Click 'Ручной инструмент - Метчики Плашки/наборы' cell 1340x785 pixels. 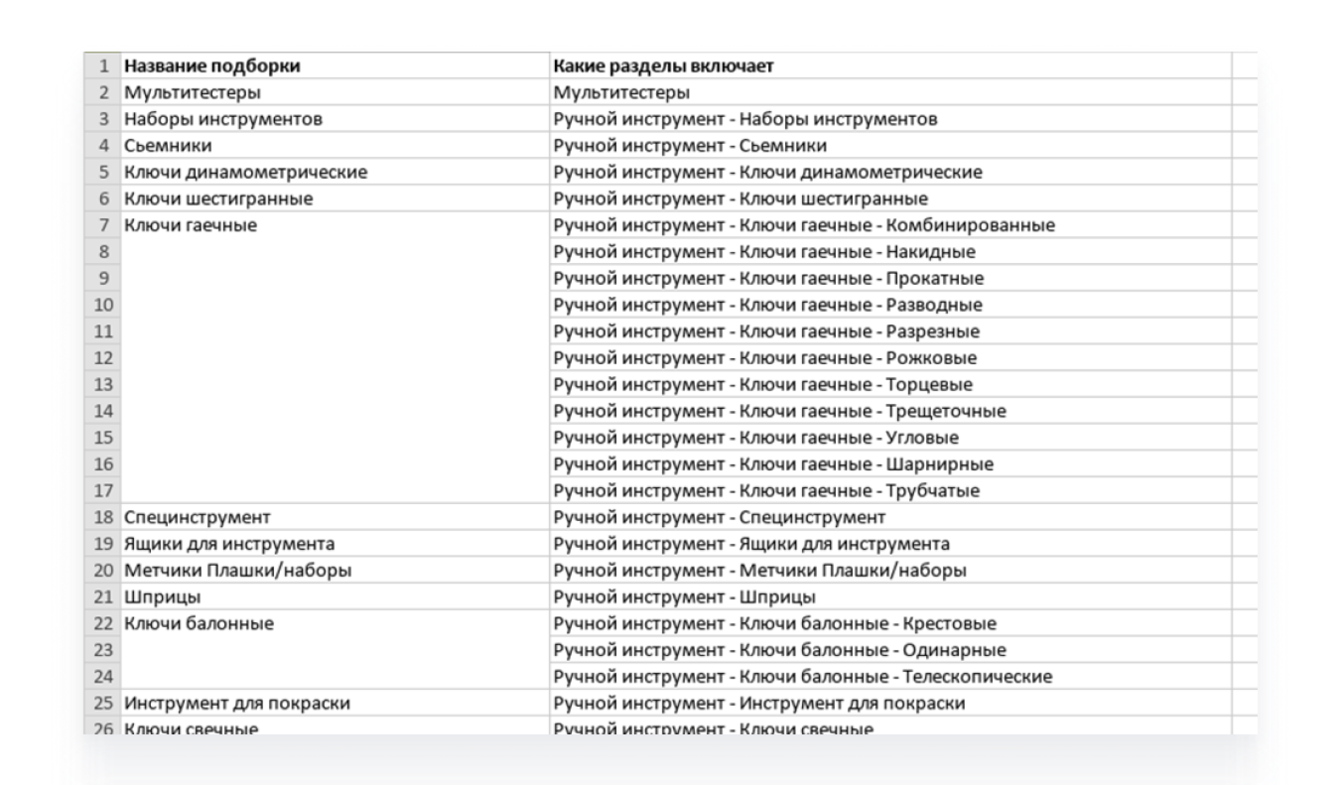(760, 570)
